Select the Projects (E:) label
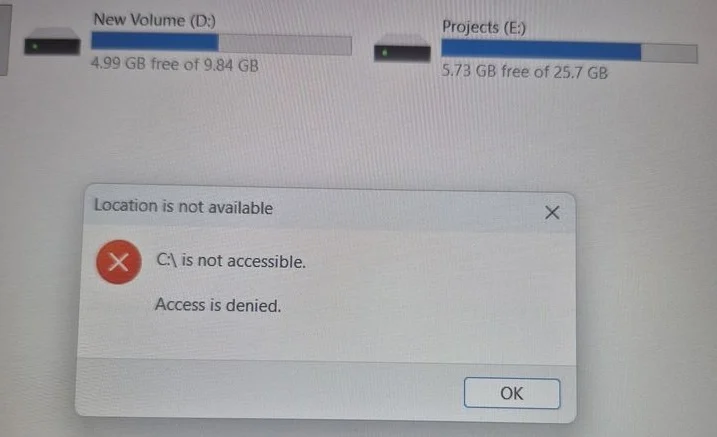Image resolution: width=717 pixels, height=437 pixels. tap(484, 27)
